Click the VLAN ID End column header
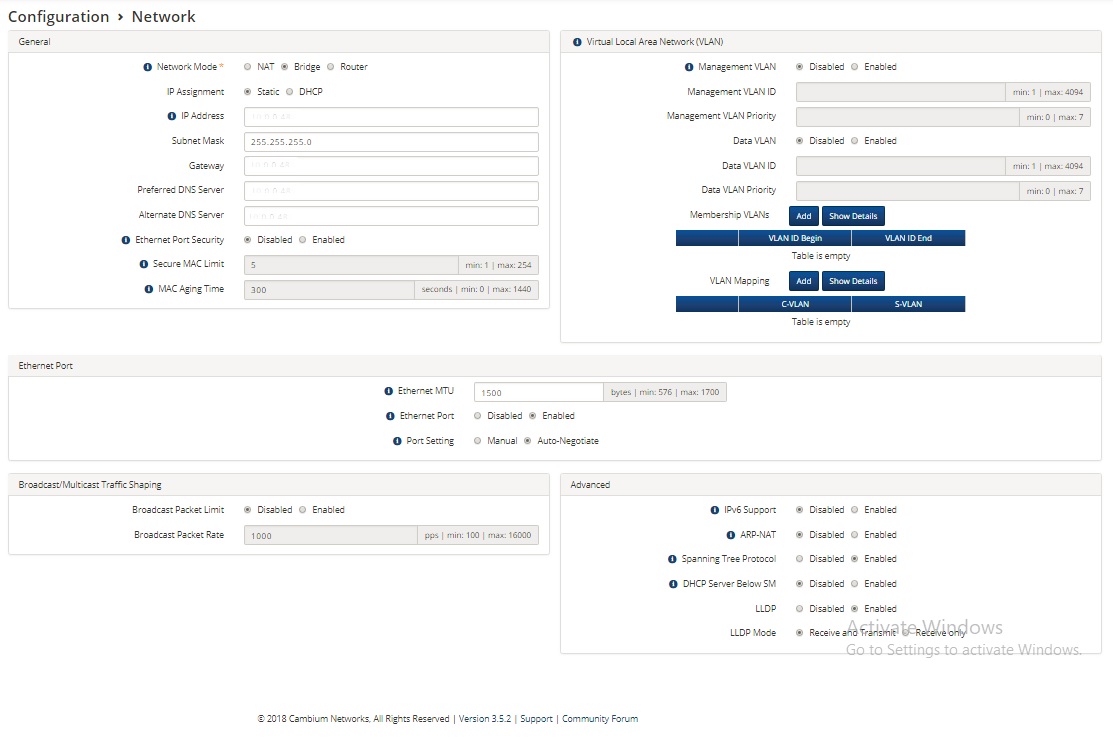Image resolution: width=1113 pixels, height=741 pixels. (909, 238)
